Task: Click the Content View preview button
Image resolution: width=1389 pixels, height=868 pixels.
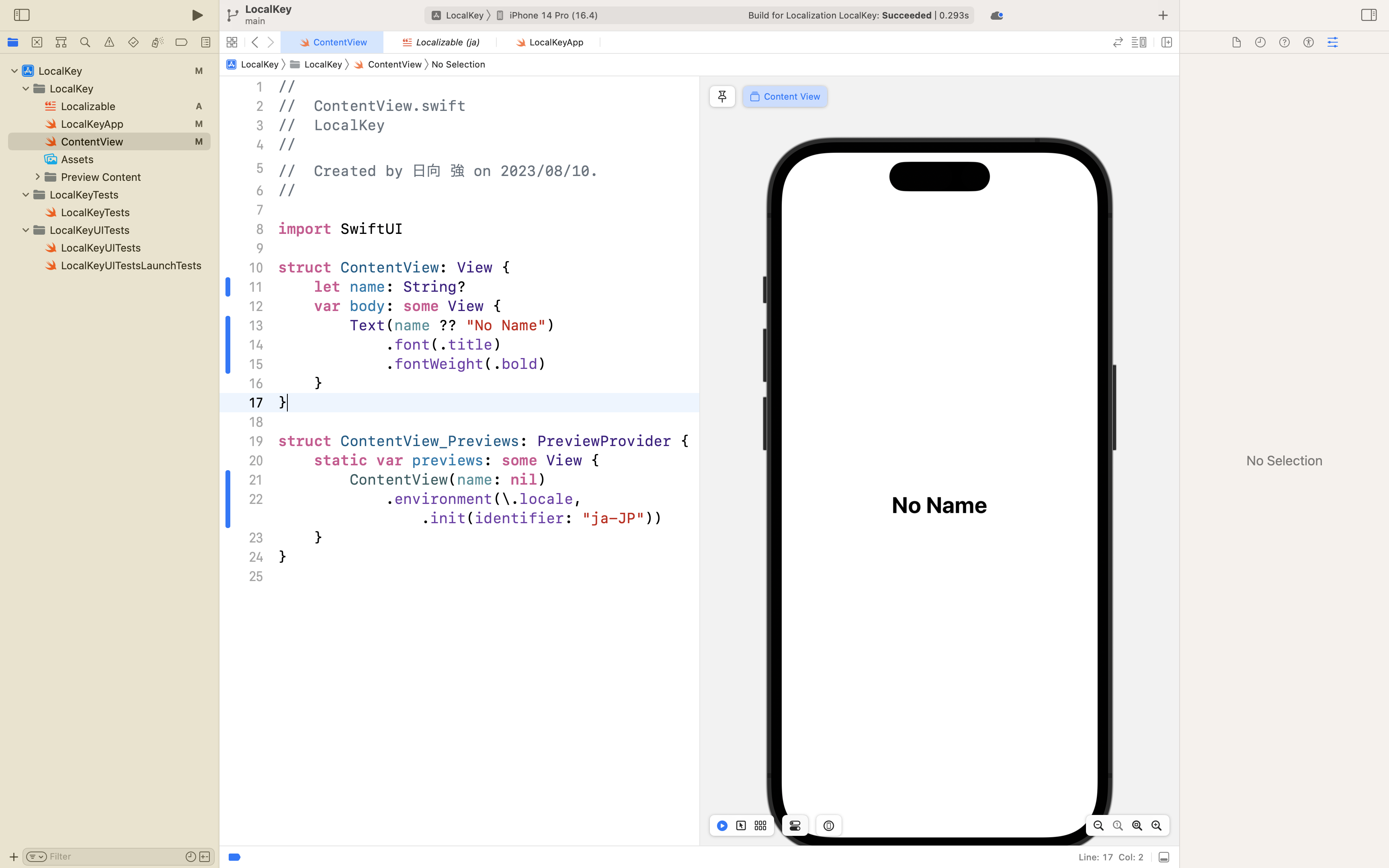Action: coord(785,96)
